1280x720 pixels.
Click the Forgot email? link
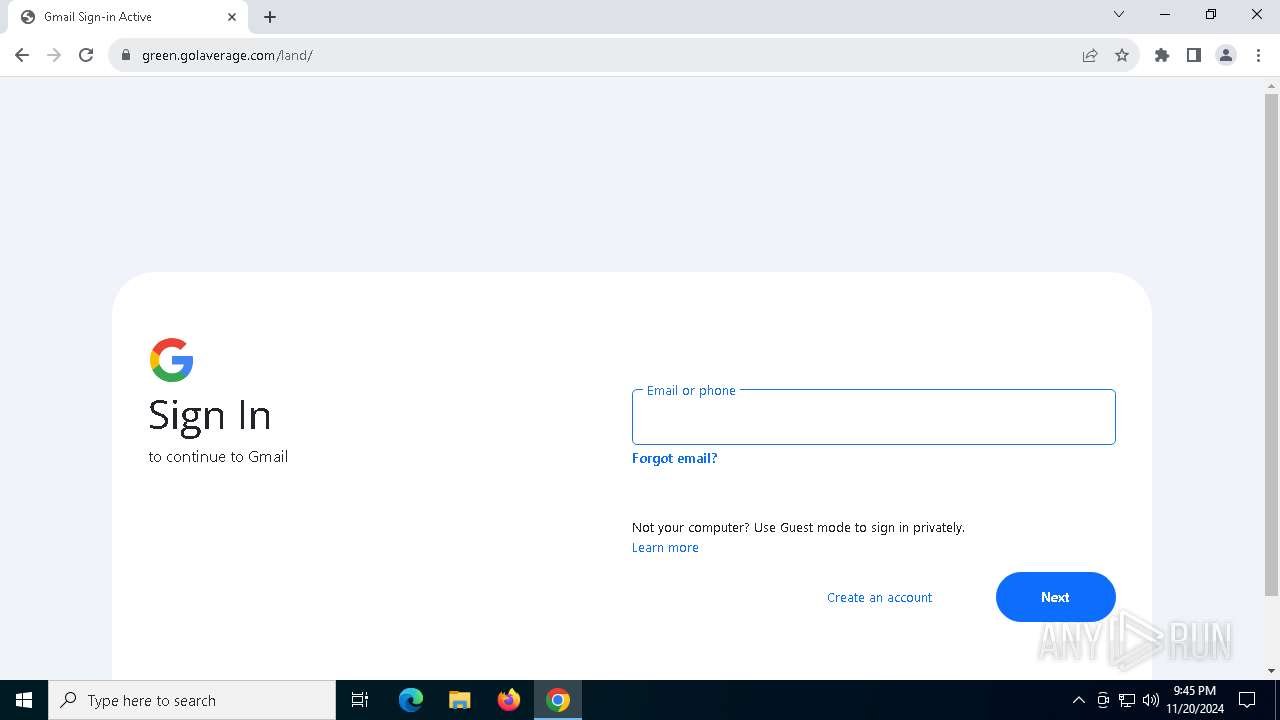[674, 458]
